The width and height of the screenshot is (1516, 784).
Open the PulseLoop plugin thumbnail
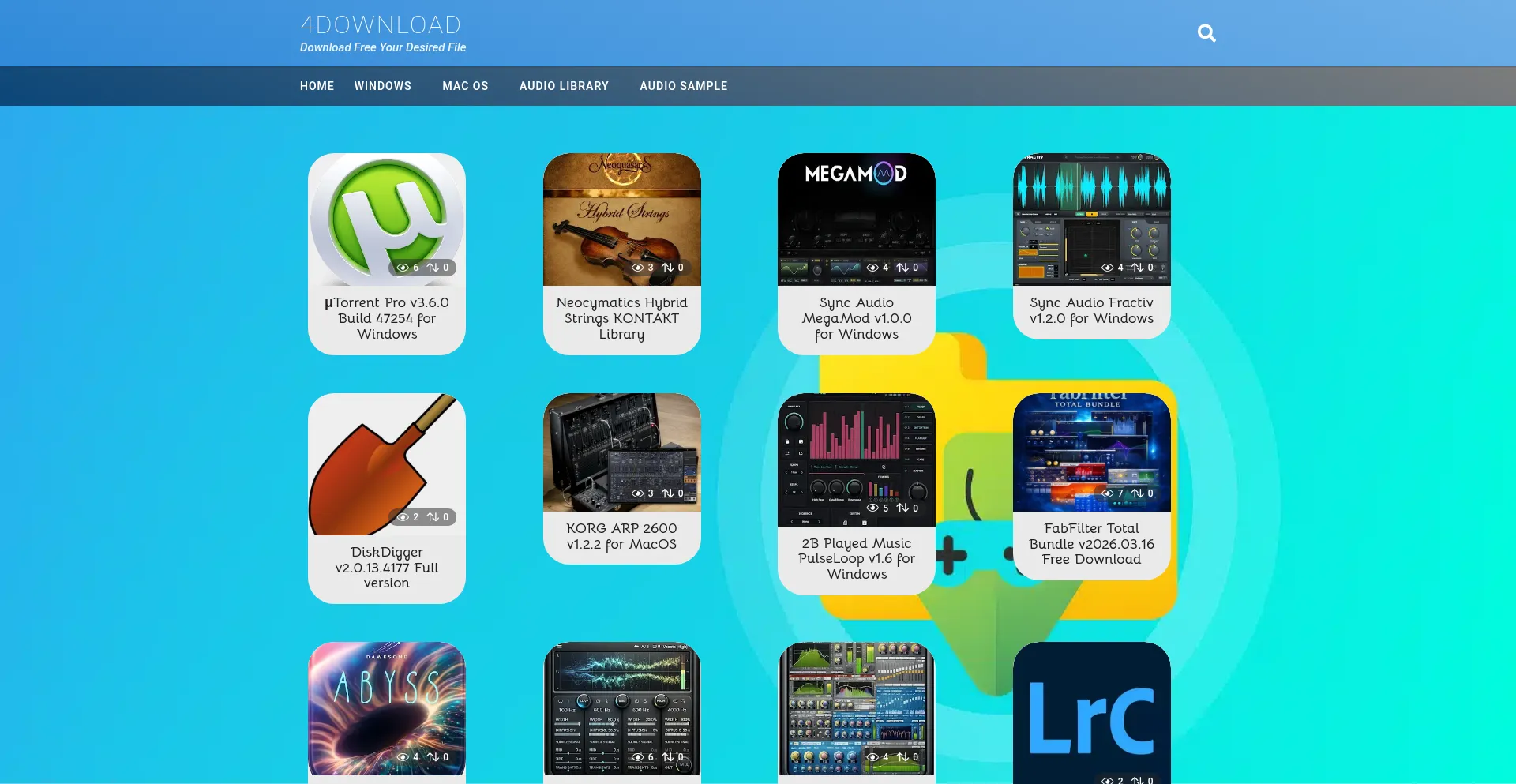coord(857,460)
